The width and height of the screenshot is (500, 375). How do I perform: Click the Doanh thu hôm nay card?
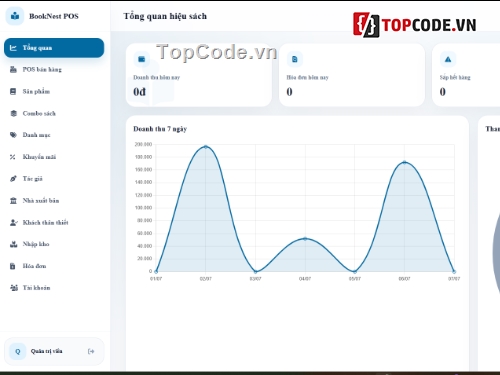[x=199, y=75]
